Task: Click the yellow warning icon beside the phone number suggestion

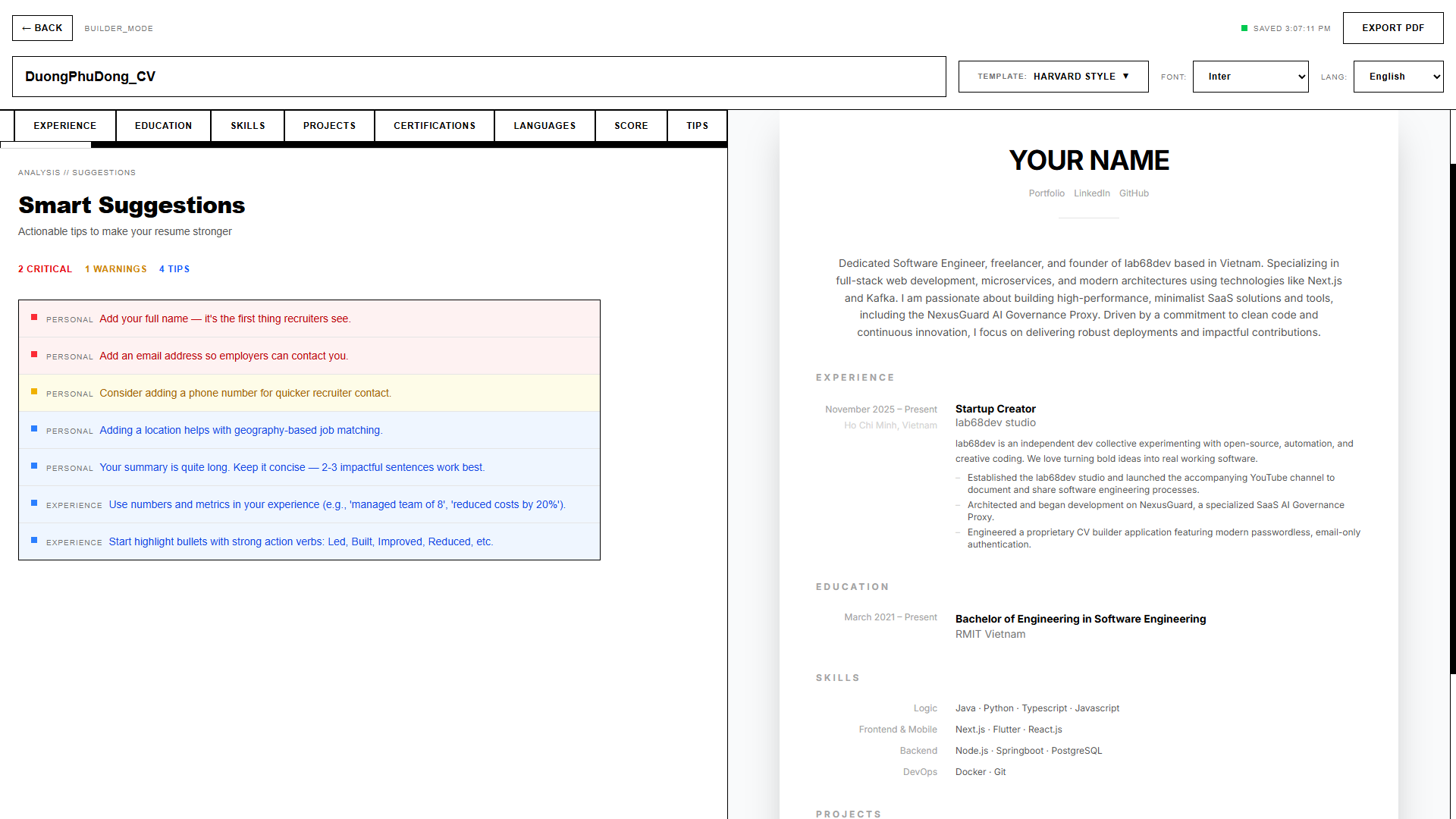Action: coord(33,392)
